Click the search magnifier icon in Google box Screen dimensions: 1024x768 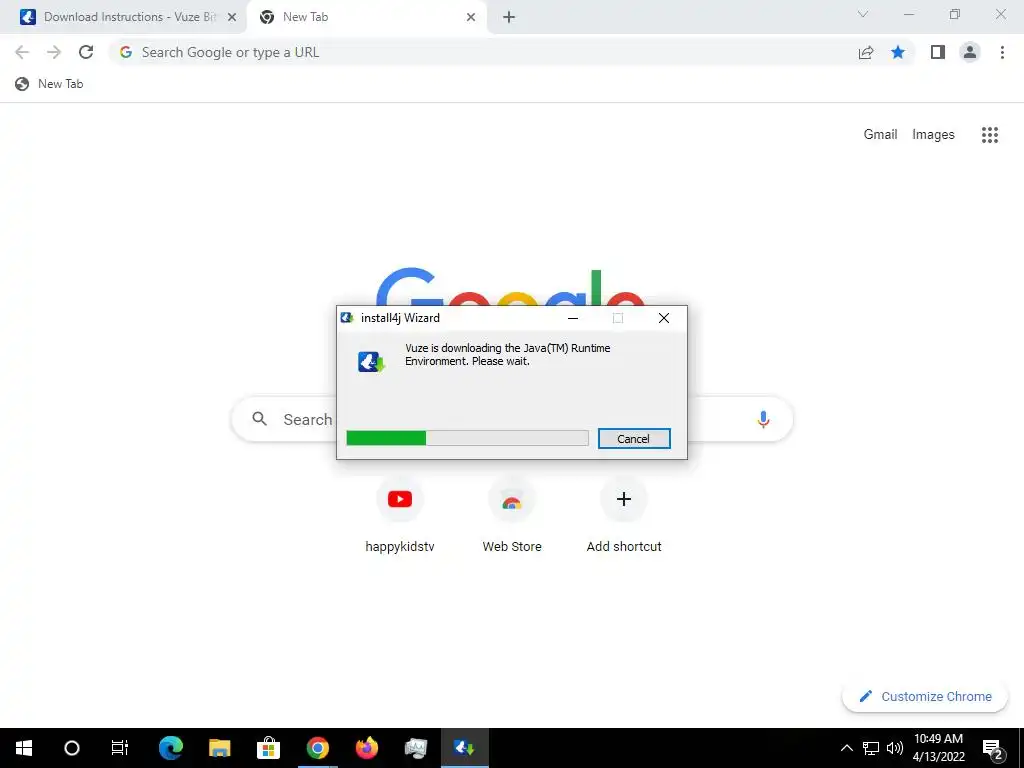(259, 419)
